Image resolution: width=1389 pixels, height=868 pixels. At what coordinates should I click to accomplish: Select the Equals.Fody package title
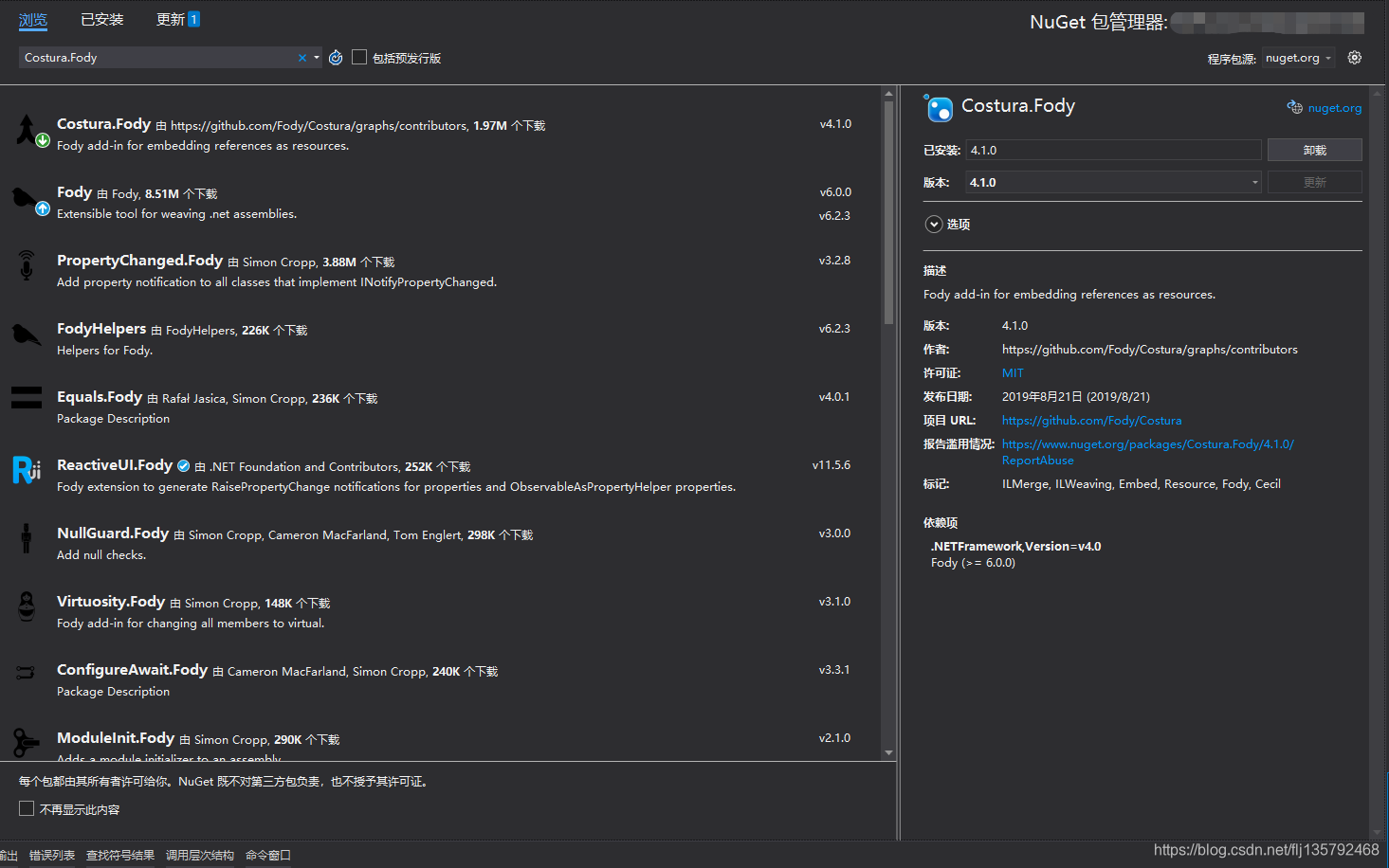(x=100, y=396)
